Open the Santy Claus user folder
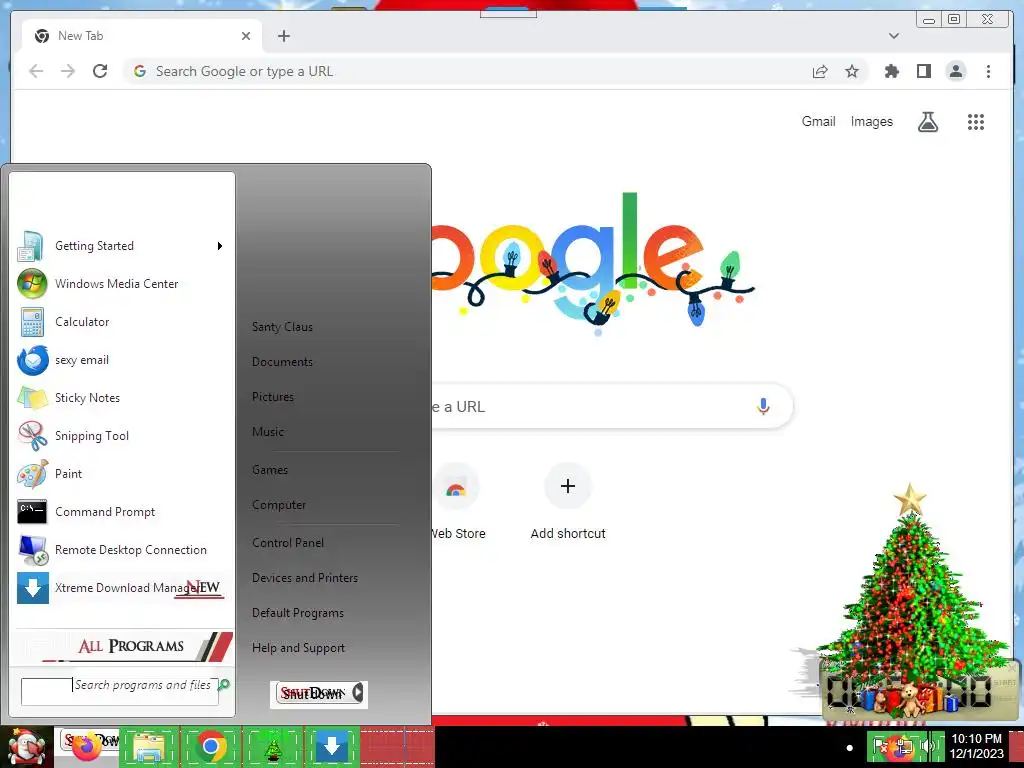Viewport: 1024px width, 768px height. (283, 327)
